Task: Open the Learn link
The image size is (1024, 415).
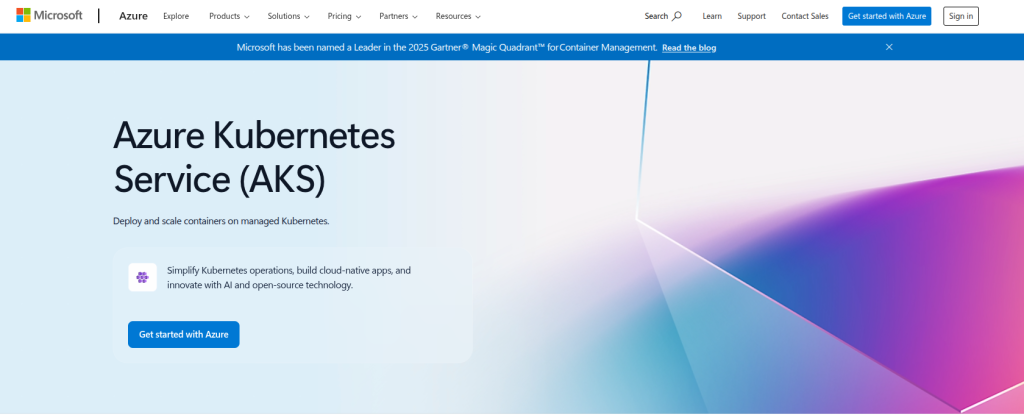Action: pyautogui.click(x=712, y=16)
